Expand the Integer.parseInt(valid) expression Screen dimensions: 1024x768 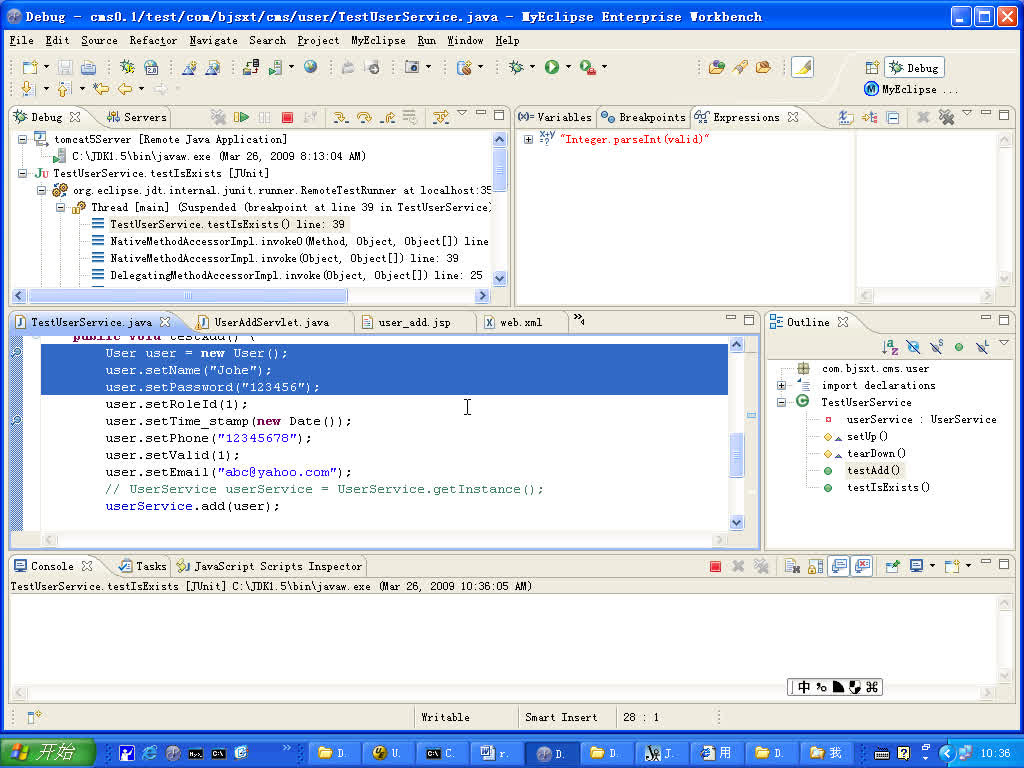point(528,139)
